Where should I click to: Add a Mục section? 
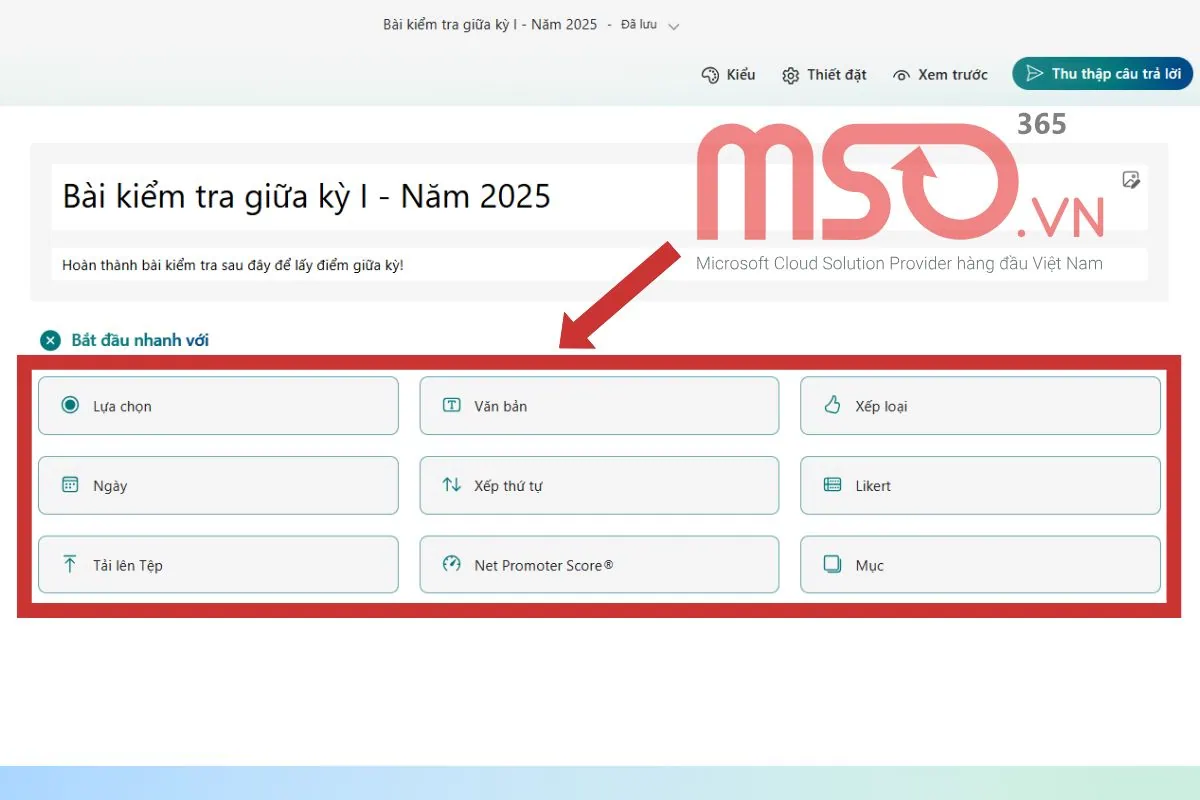pos(980,565)
